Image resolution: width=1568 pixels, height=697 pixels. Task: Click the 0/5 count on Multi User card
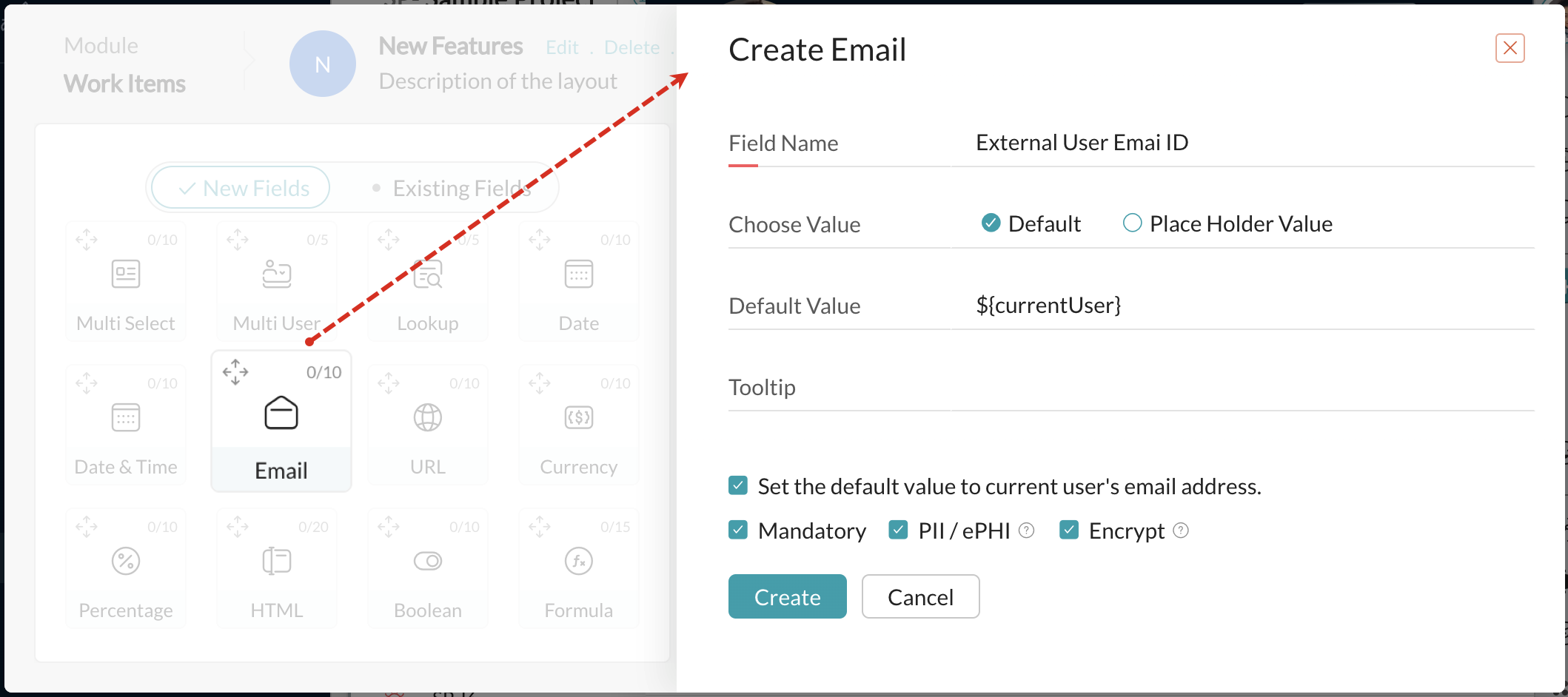coord(318,240)
